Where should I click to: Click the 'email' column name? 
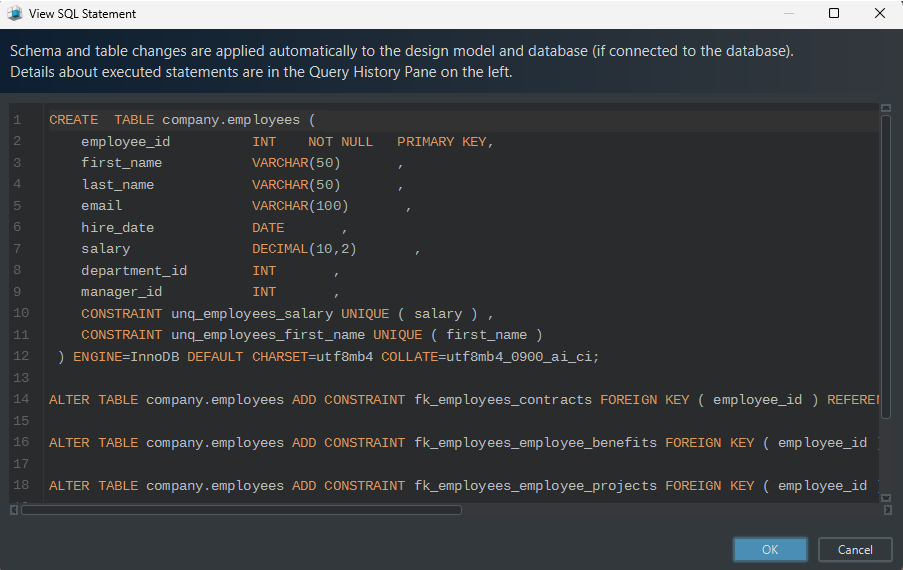coord(102,206)
